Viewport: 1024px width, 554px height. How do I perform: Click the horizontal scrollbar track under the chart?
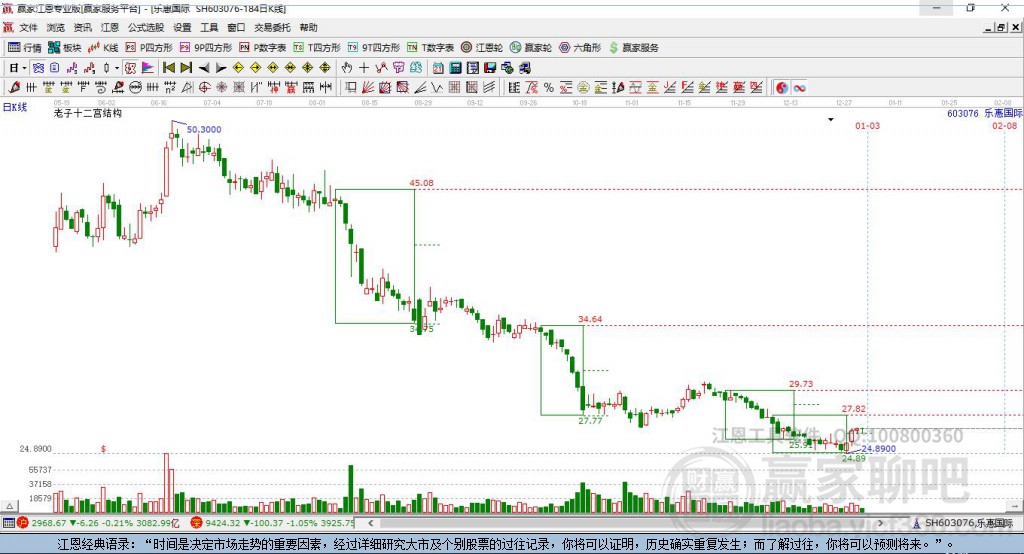pos(625,523)
